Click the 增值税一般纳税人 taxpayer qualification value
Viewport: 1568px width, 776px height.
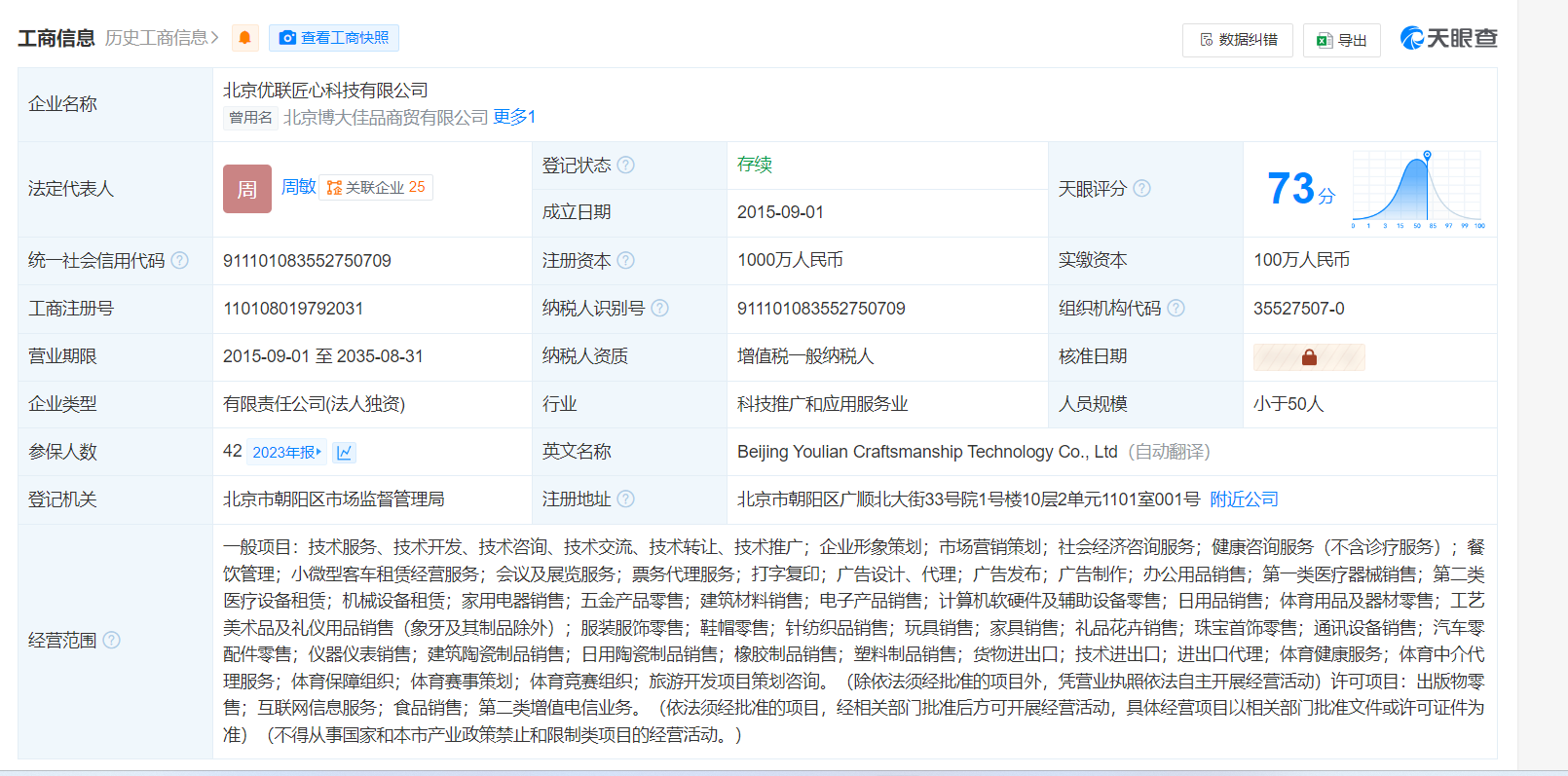(805, 356)
